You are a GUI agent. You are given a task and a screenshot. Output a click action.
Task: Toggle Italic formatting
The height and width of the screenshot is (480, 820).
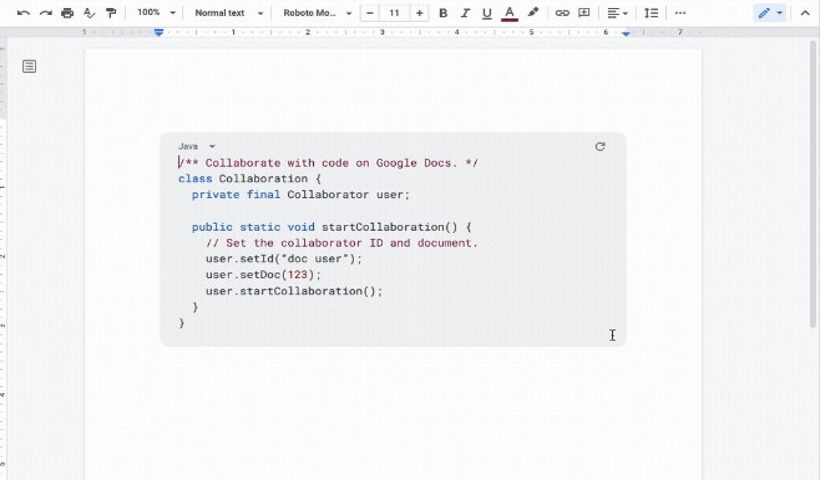pyautogui.click(x=465, y=13)
